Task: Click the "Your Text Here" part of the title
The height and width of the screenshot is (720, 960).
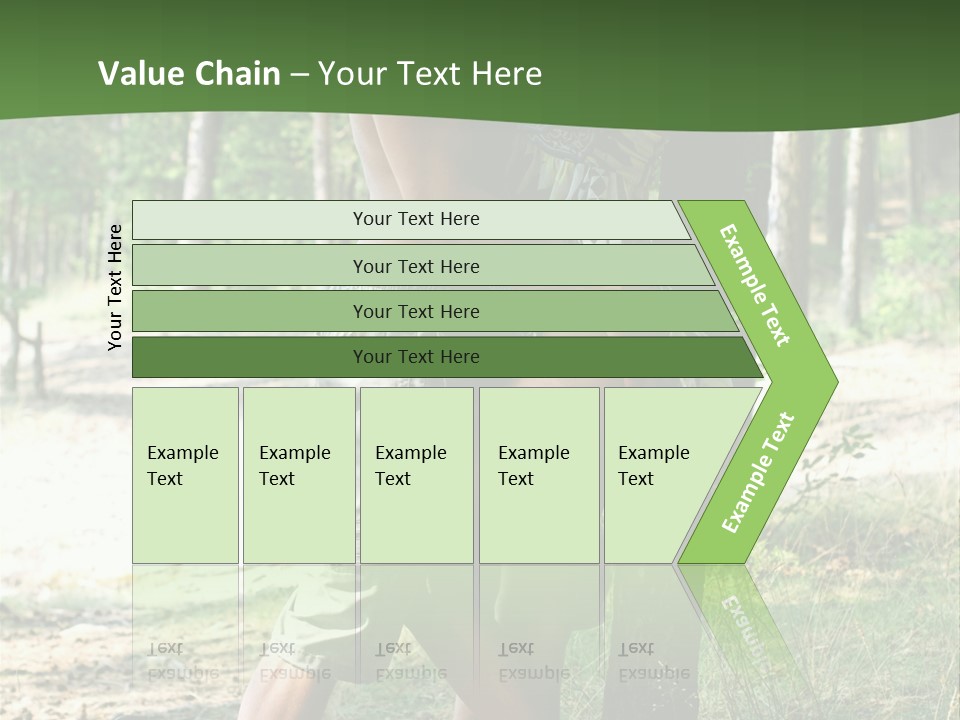Action: click(430, 74)
